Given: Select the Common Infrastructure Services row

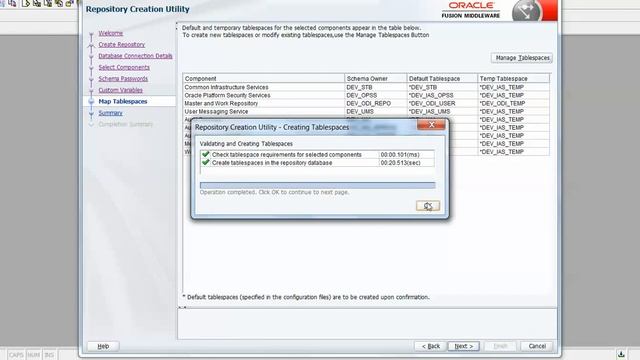Looking at the screenshot, I should (366, 87).
